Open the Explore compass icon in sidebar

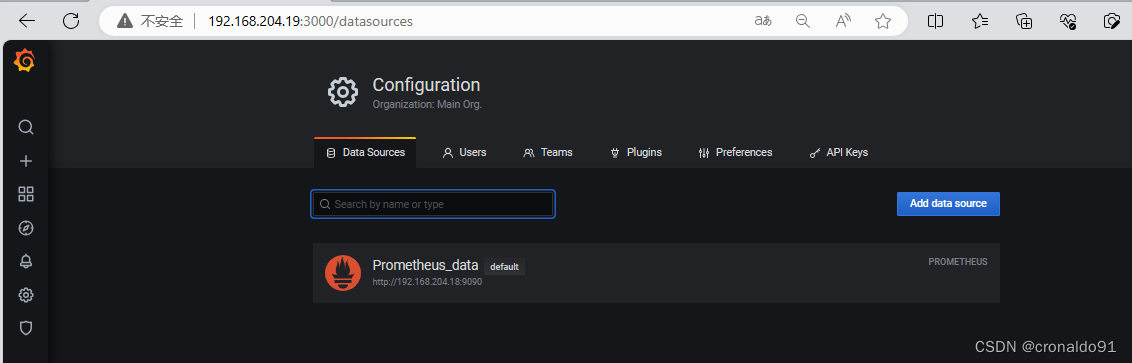coord(26,228)
